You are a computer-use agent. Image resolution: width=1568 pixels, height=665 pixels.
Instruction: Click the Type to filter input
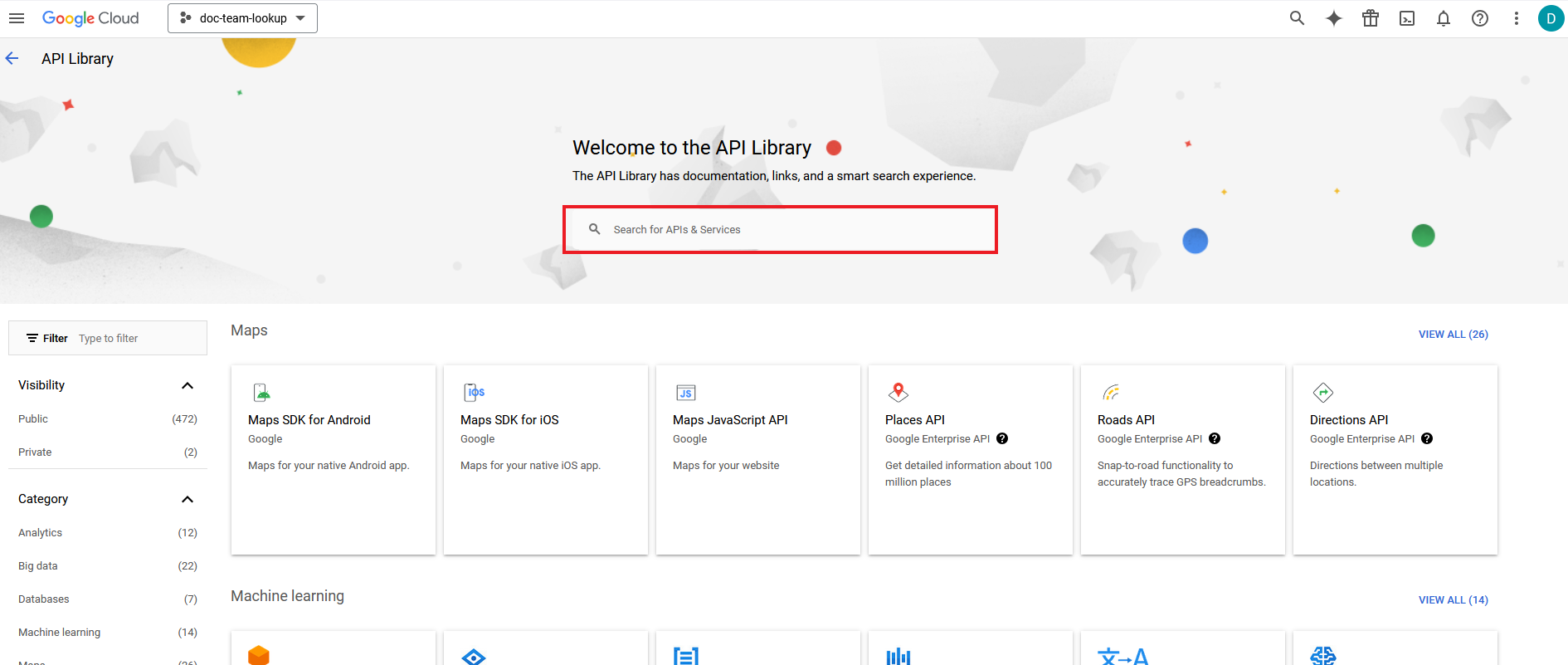137,339
